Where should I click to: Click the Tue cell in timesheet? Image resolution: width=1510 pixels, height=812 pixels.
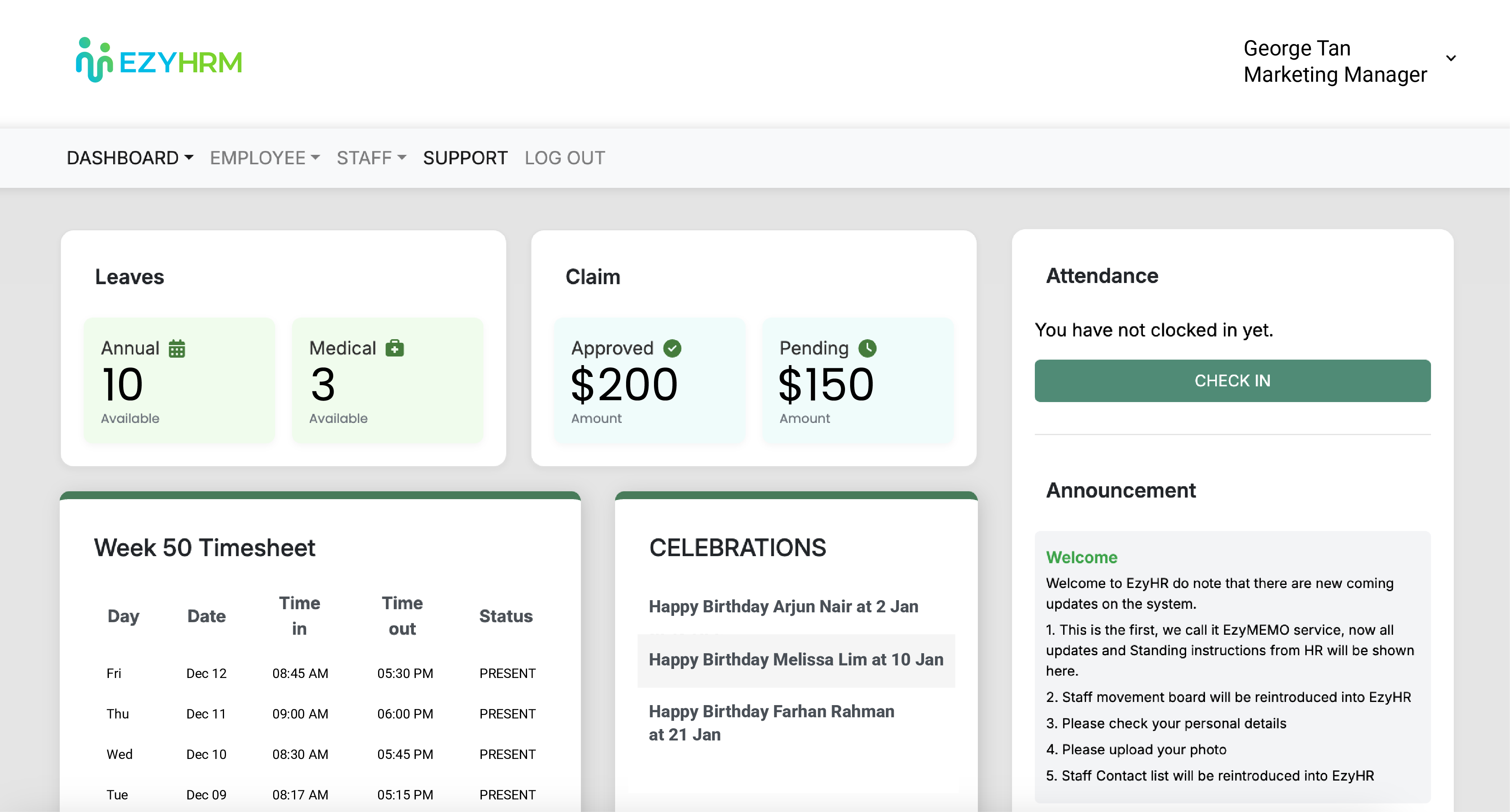117,795
